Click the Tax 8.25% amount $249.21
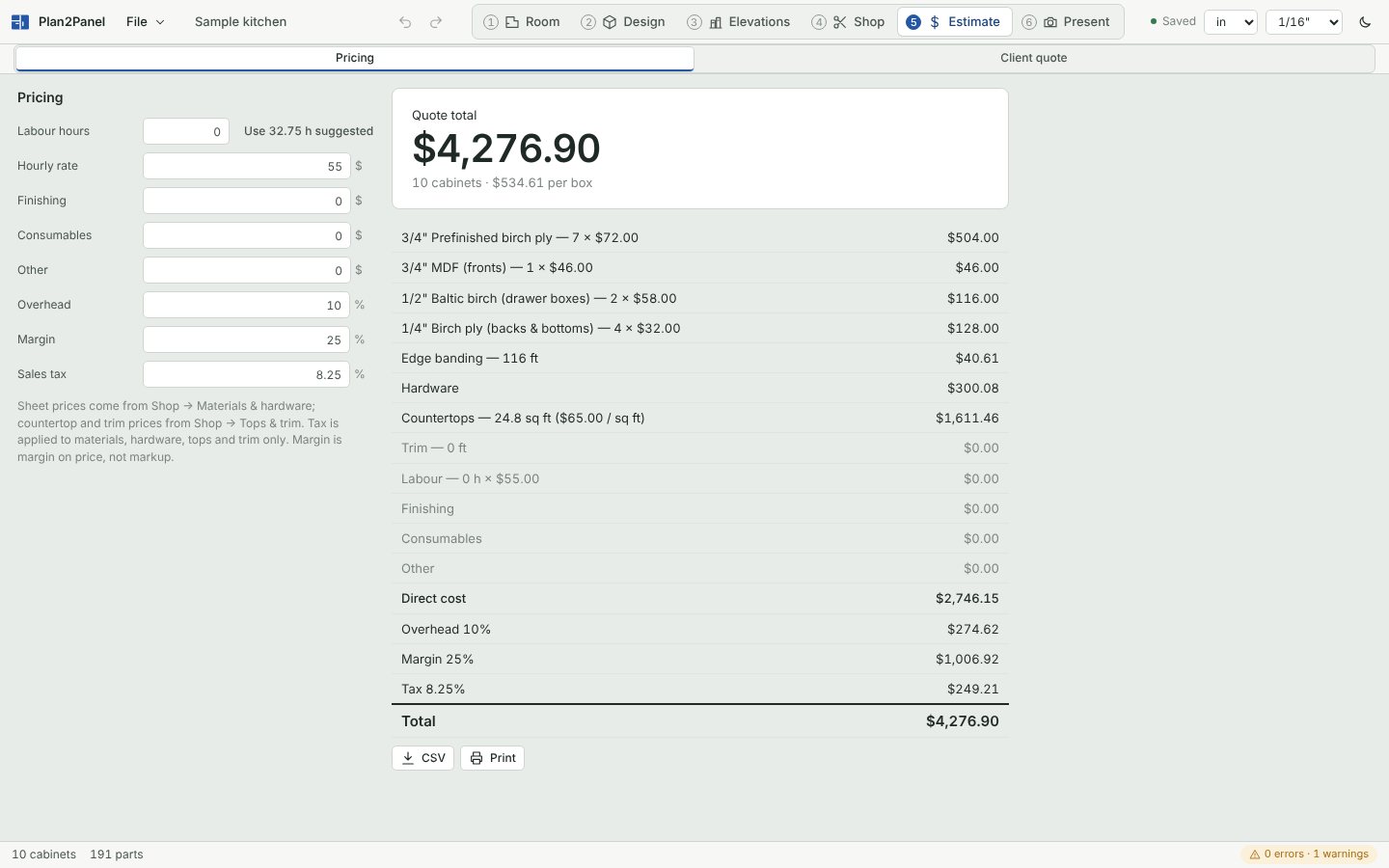 [x=972, y=689]
